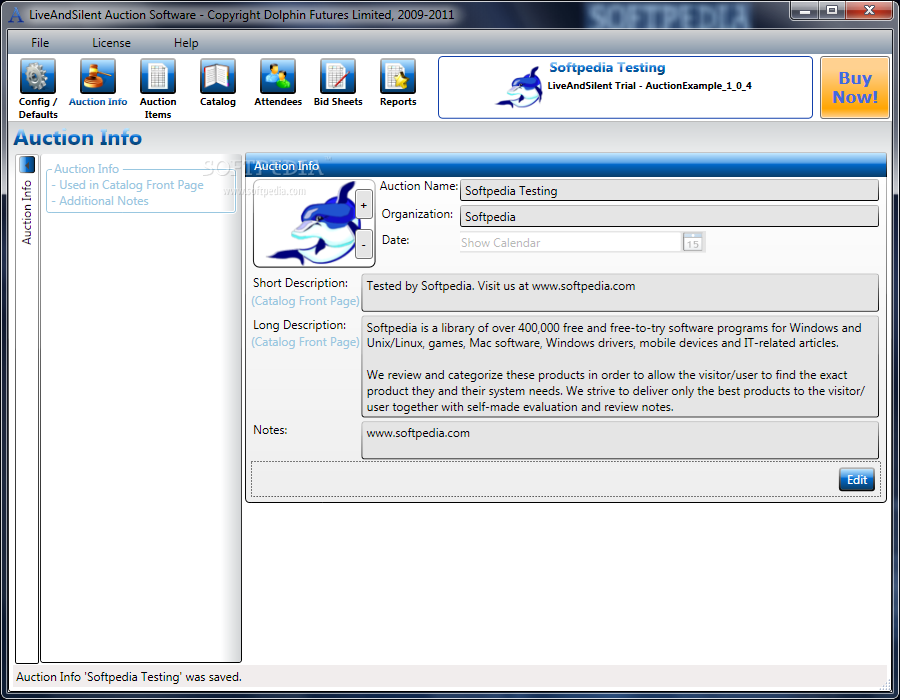The height and width of the screenshot is (700, 900).
Task: Click the 'Auction Info' blue panel header
Action: 565,166
